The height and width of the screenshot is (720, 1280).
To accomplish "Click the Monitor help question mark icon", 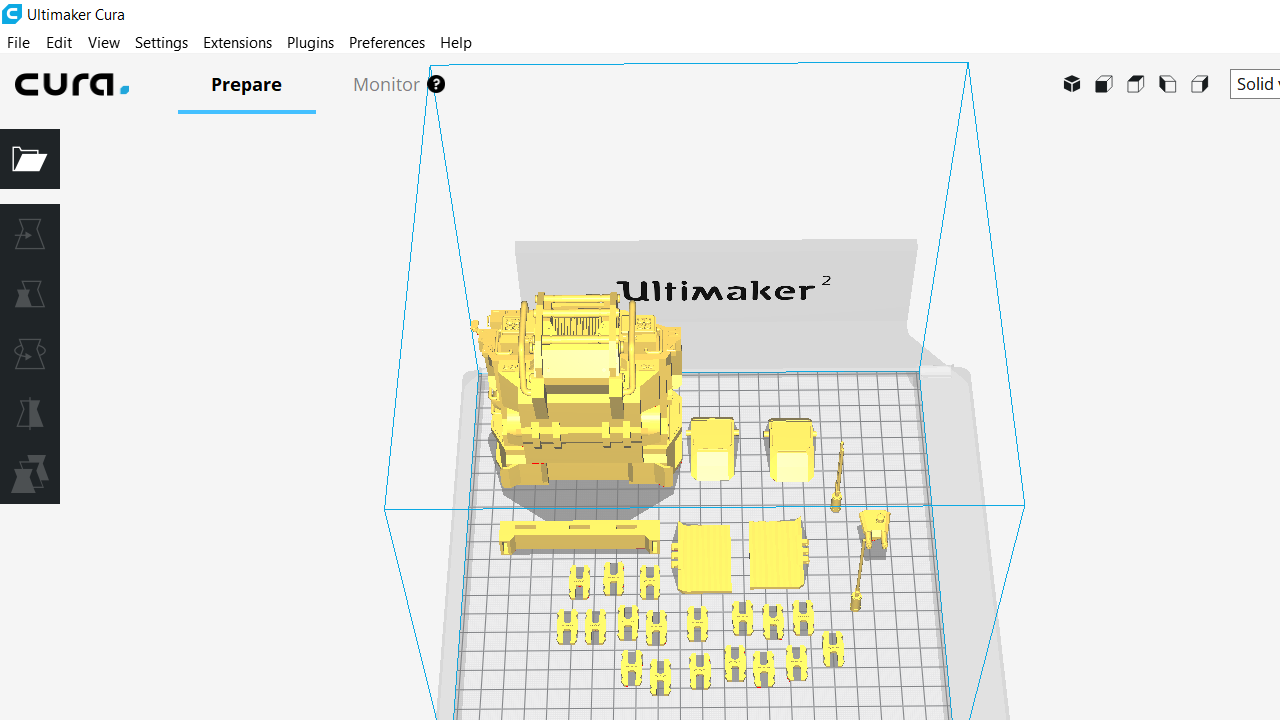I will [436, 84].
